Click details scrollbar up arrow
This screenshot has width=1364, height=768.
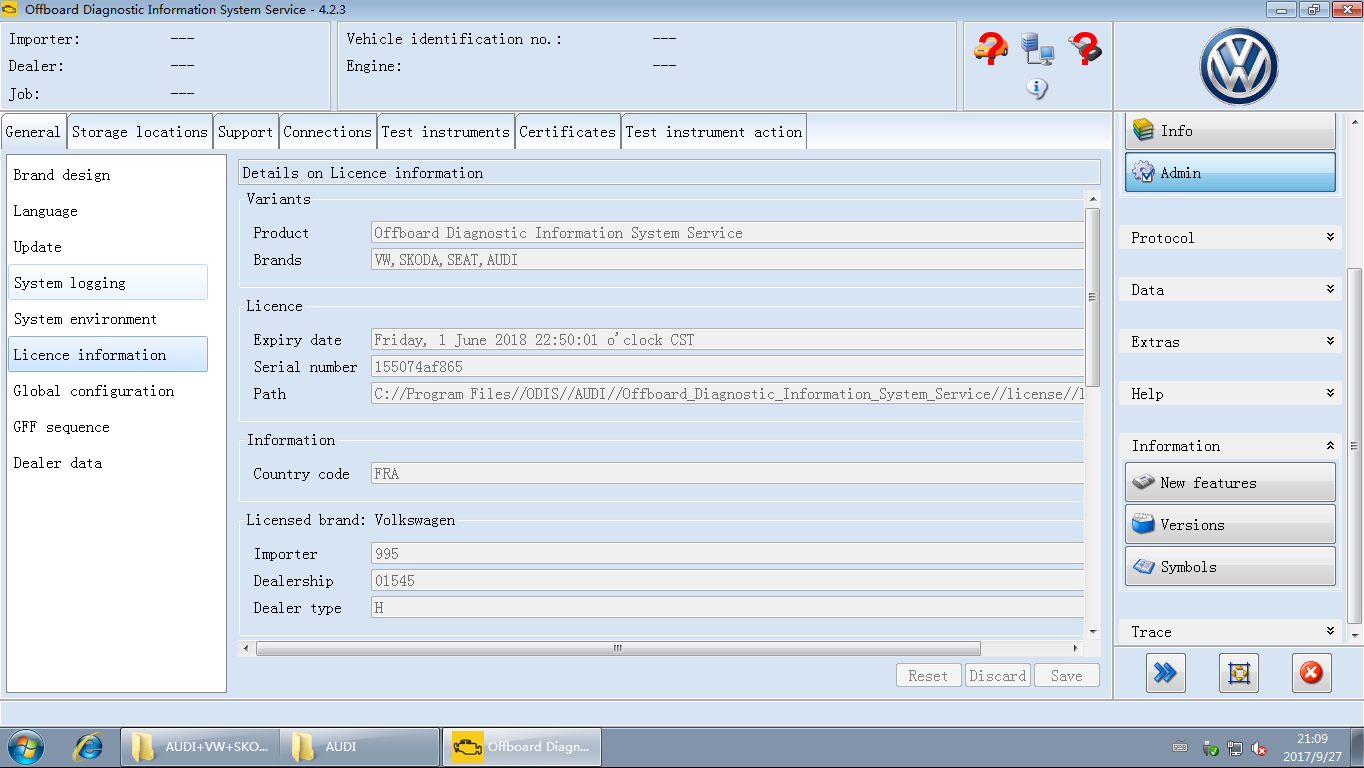tap(1093, 198)
